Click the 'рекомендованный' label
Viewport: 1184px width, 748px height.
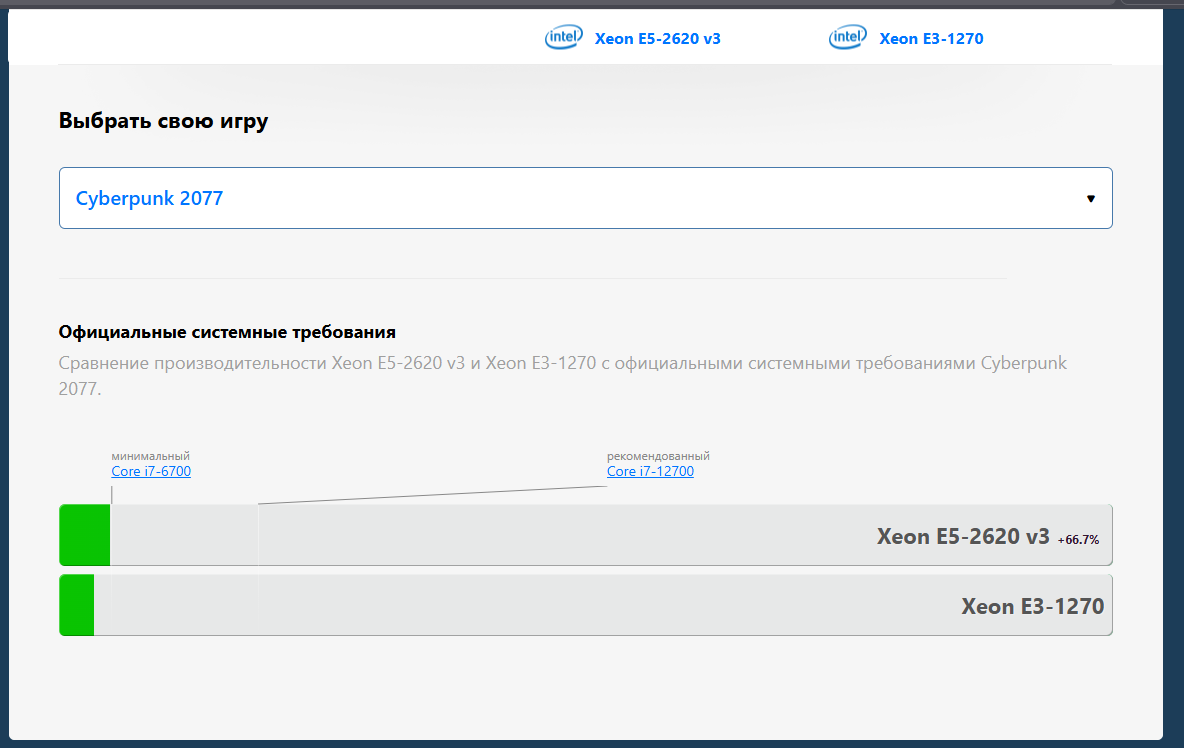pos(658,456)
